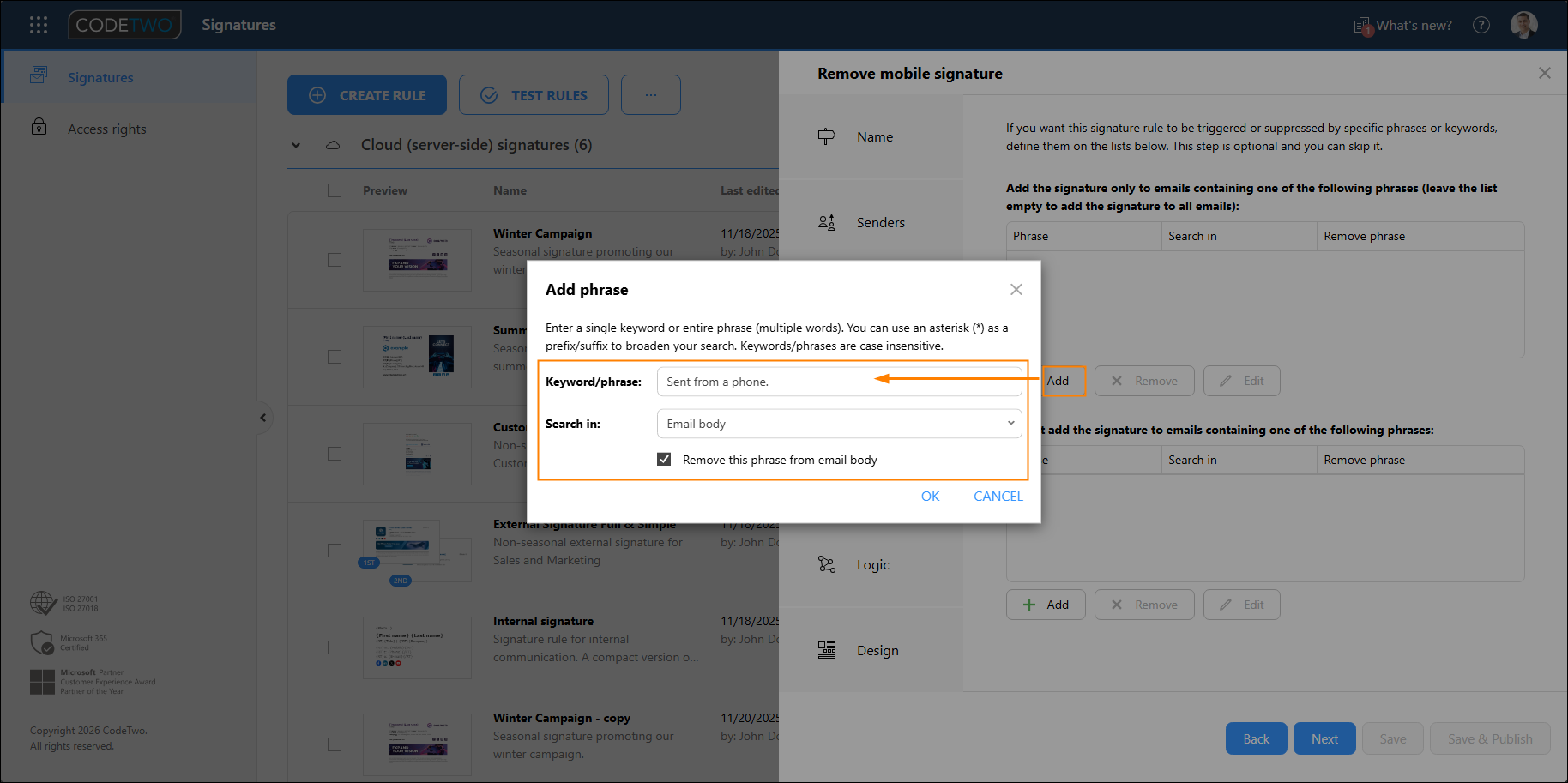Confirm the dialog with OK
Image resolution: width=1568 pixels, height=783 pixels.
tap(930, 497)
